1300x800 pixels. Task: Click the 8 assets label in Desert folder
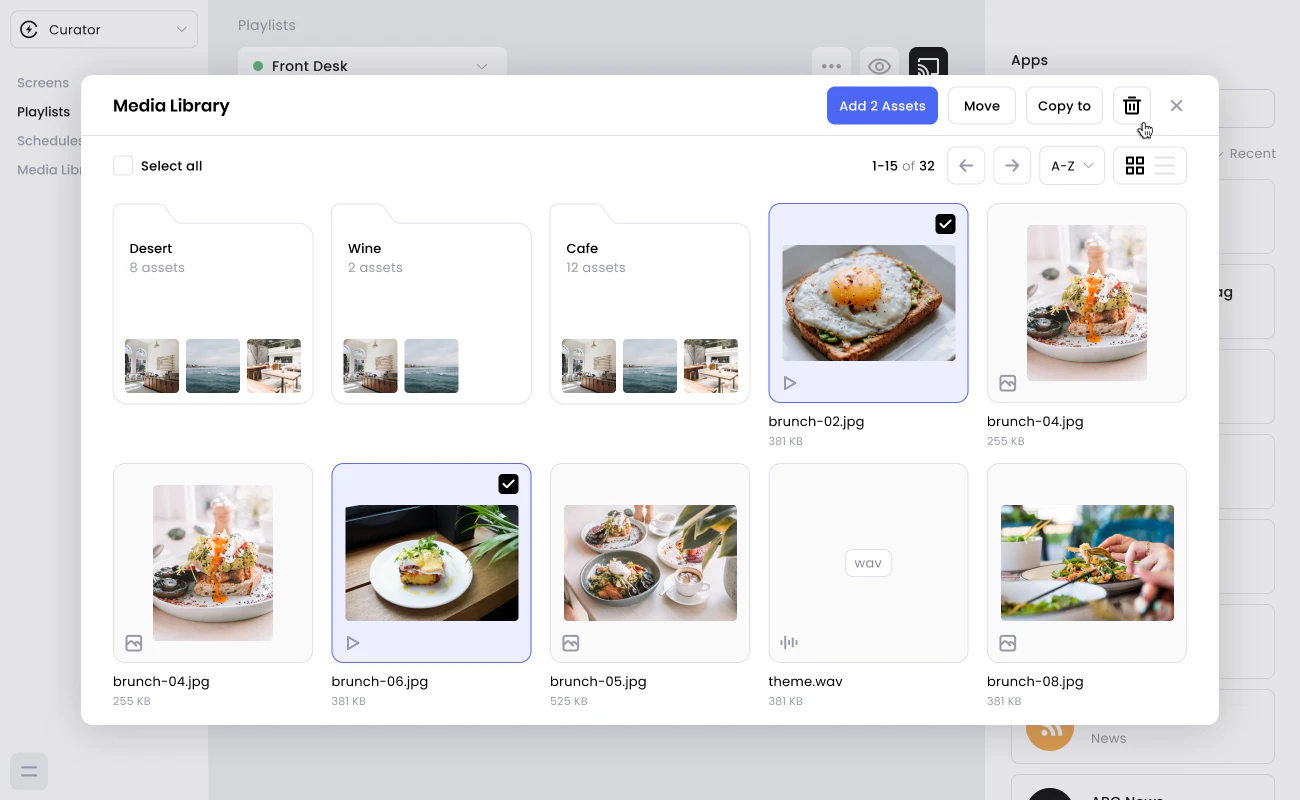(x=157, y=268)
